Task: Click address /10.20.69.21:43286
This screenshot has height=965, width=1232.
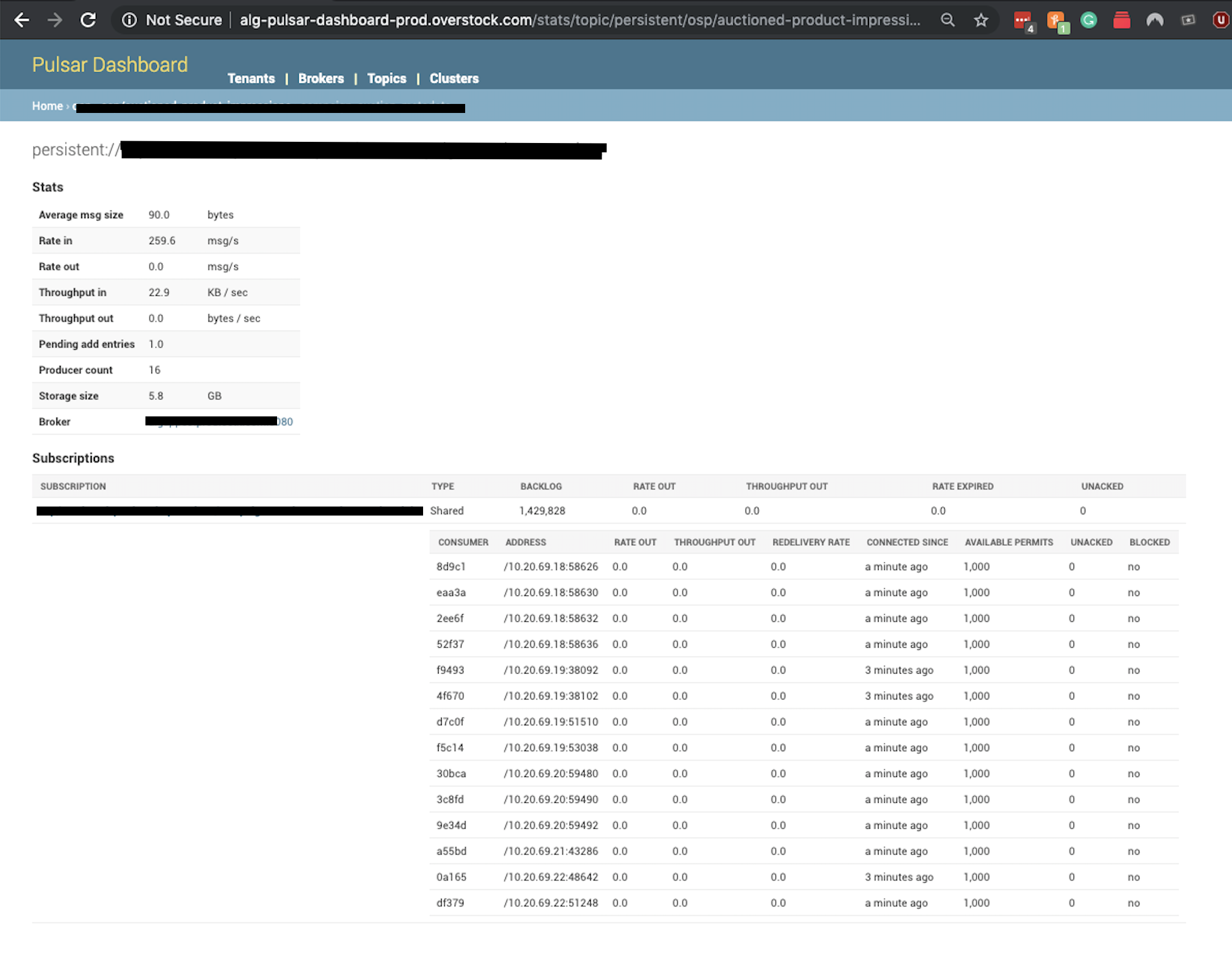Action: pyautogui.click(x=551, y=851)
